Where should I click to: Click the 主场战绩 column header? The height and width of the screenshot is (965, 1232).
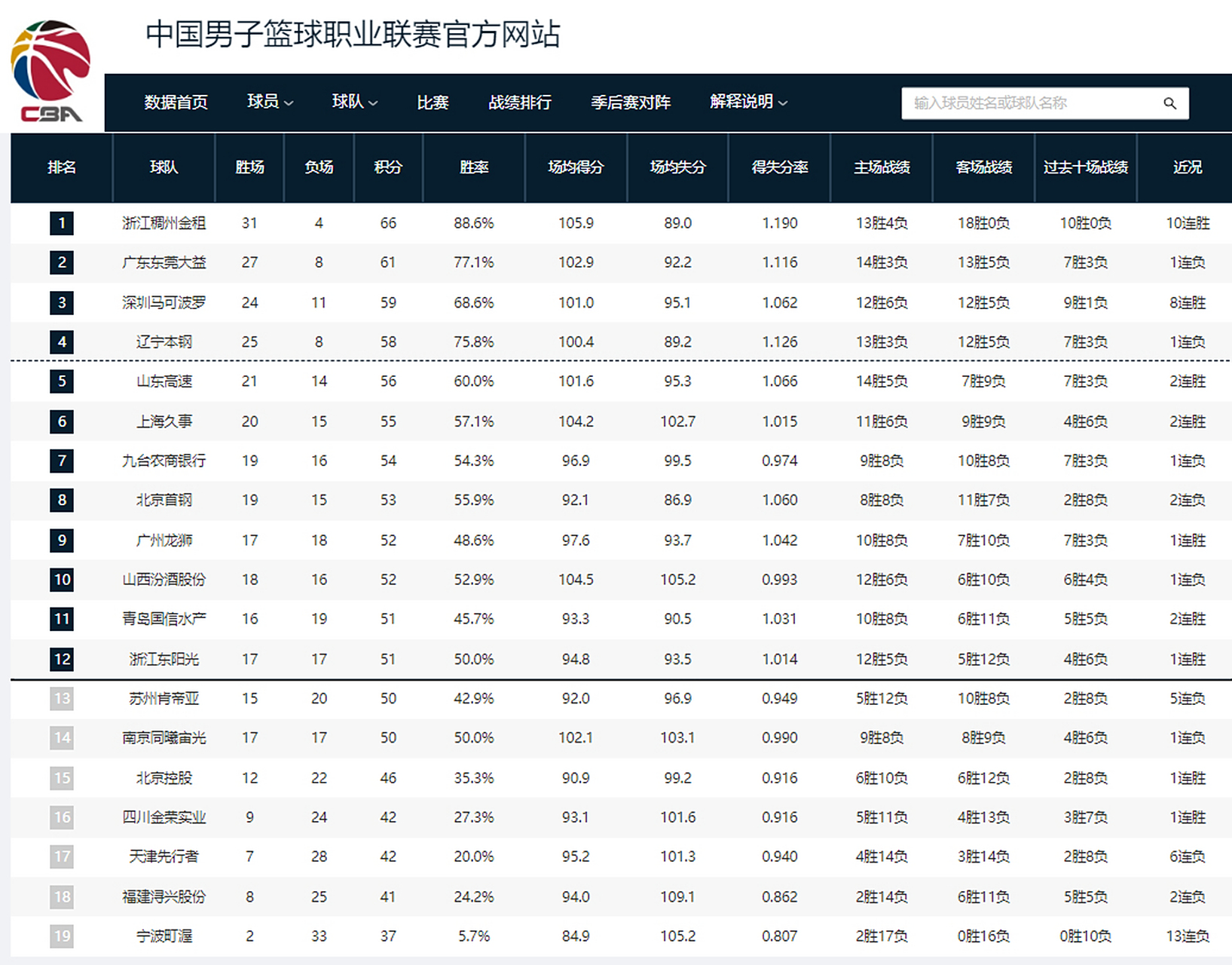[x=882, y=167]
